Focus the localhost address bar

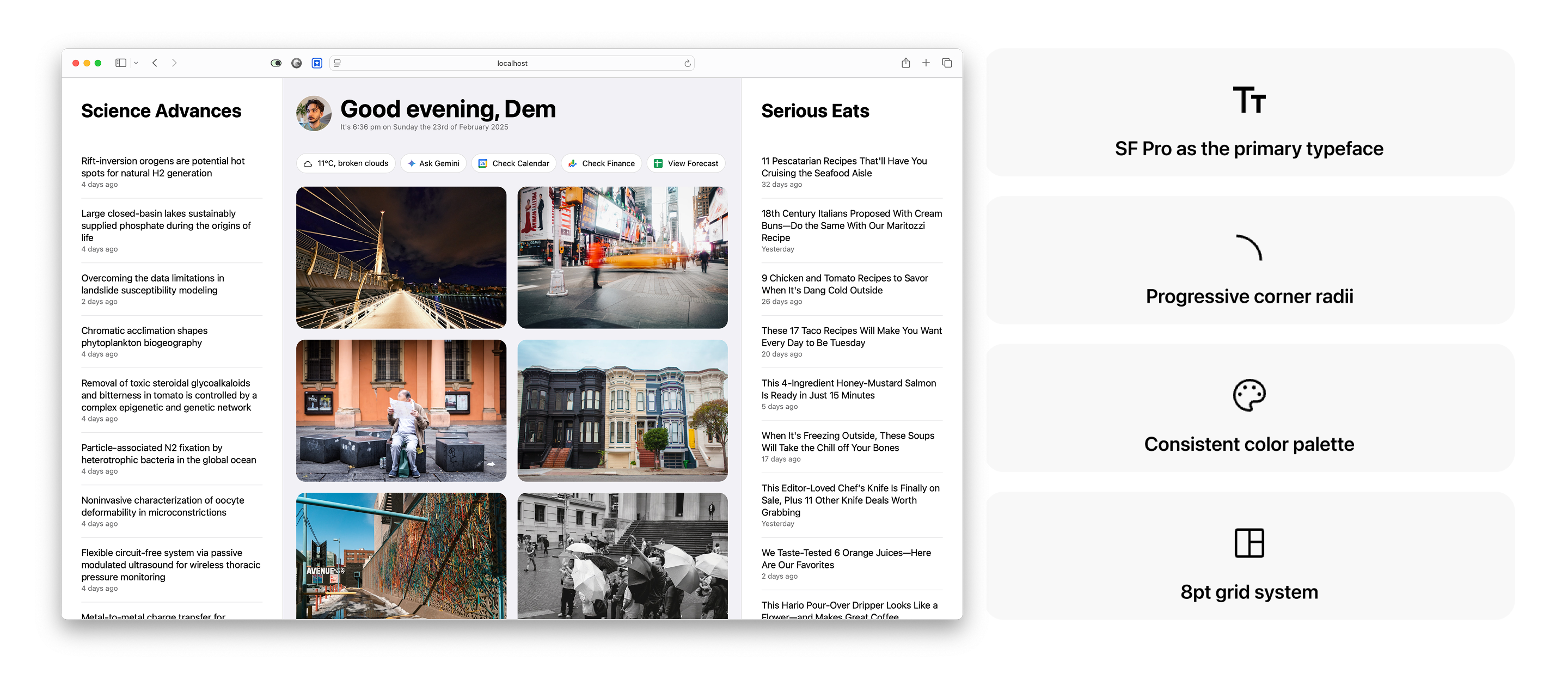coord(511,63)
